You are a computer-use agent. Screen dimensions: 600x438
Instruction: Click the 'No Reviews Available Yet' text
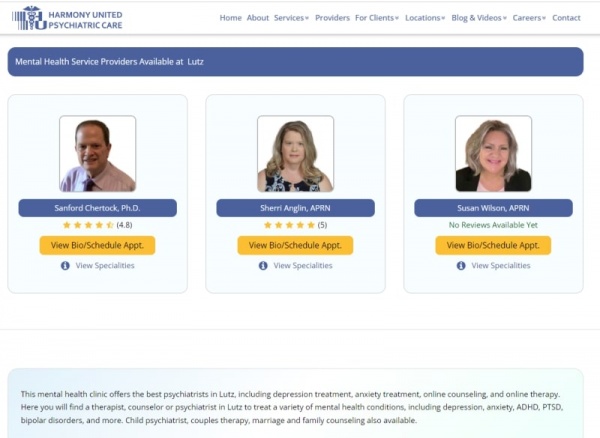click(x=493, y=225)
